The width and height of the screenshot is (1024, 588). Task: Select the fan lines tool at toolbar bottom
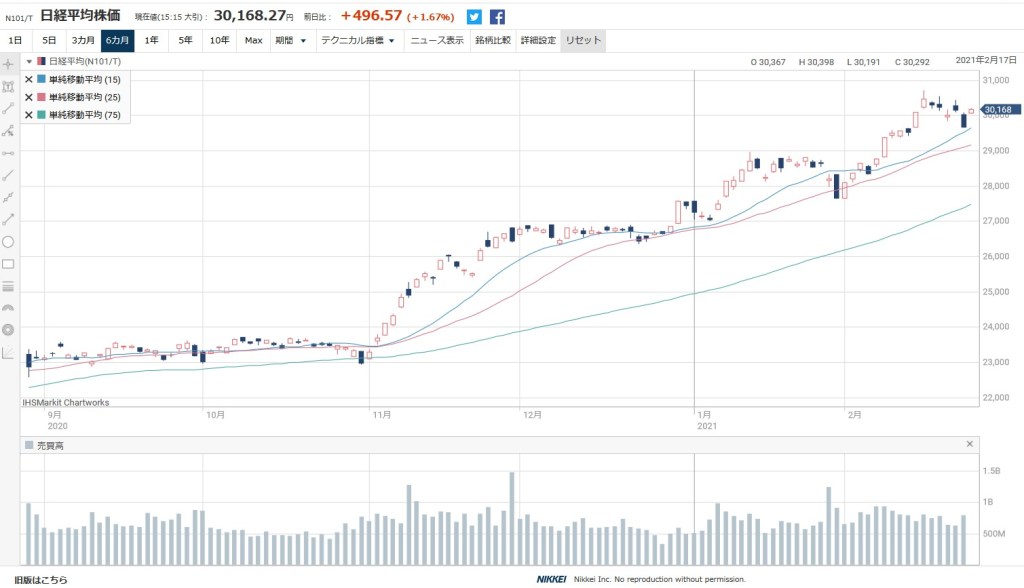pos(9,352)
